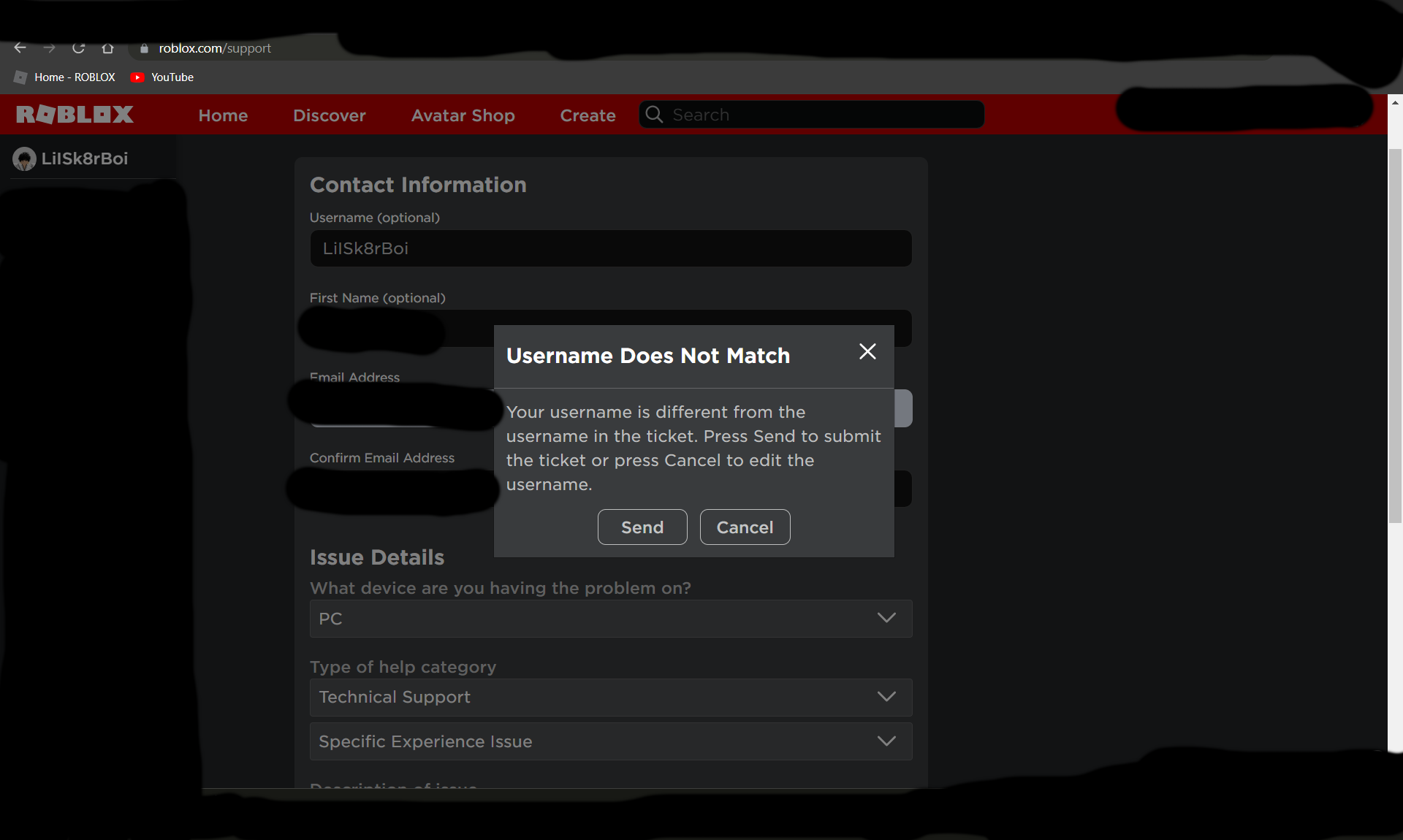Expand the Specific Experience Issue dropdown
1403x840 pixels.
point(610,741)
